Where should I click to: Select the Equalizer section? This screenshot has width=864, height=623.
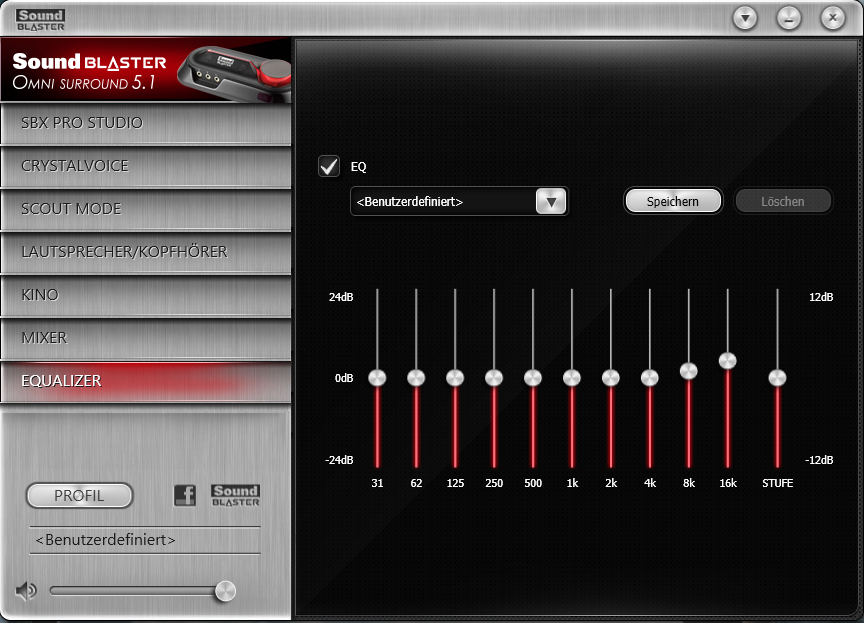(x=145, y=381)
